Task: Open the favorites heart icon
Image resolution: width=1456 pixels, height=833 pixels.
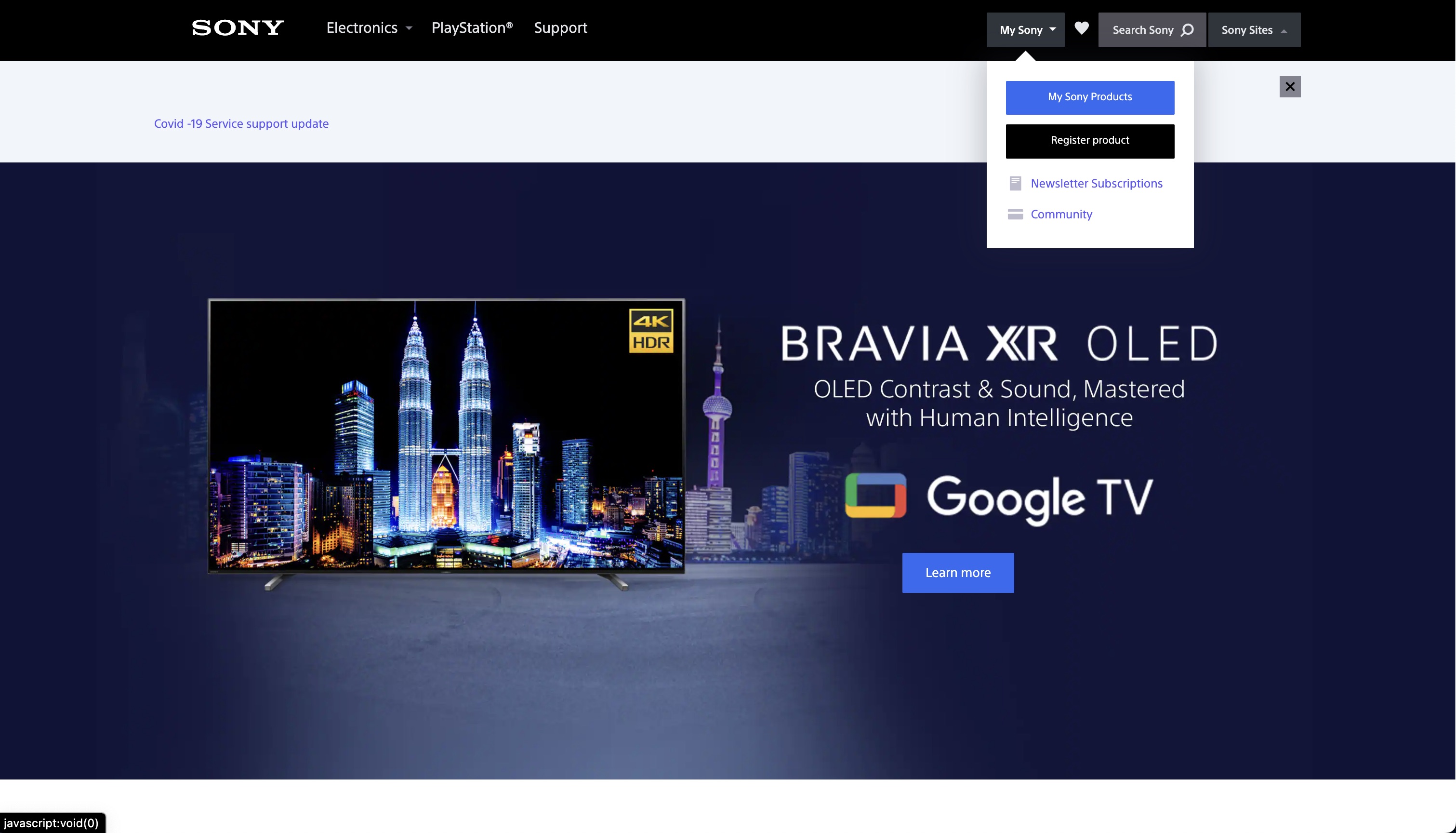Action: coord(1081,28)
